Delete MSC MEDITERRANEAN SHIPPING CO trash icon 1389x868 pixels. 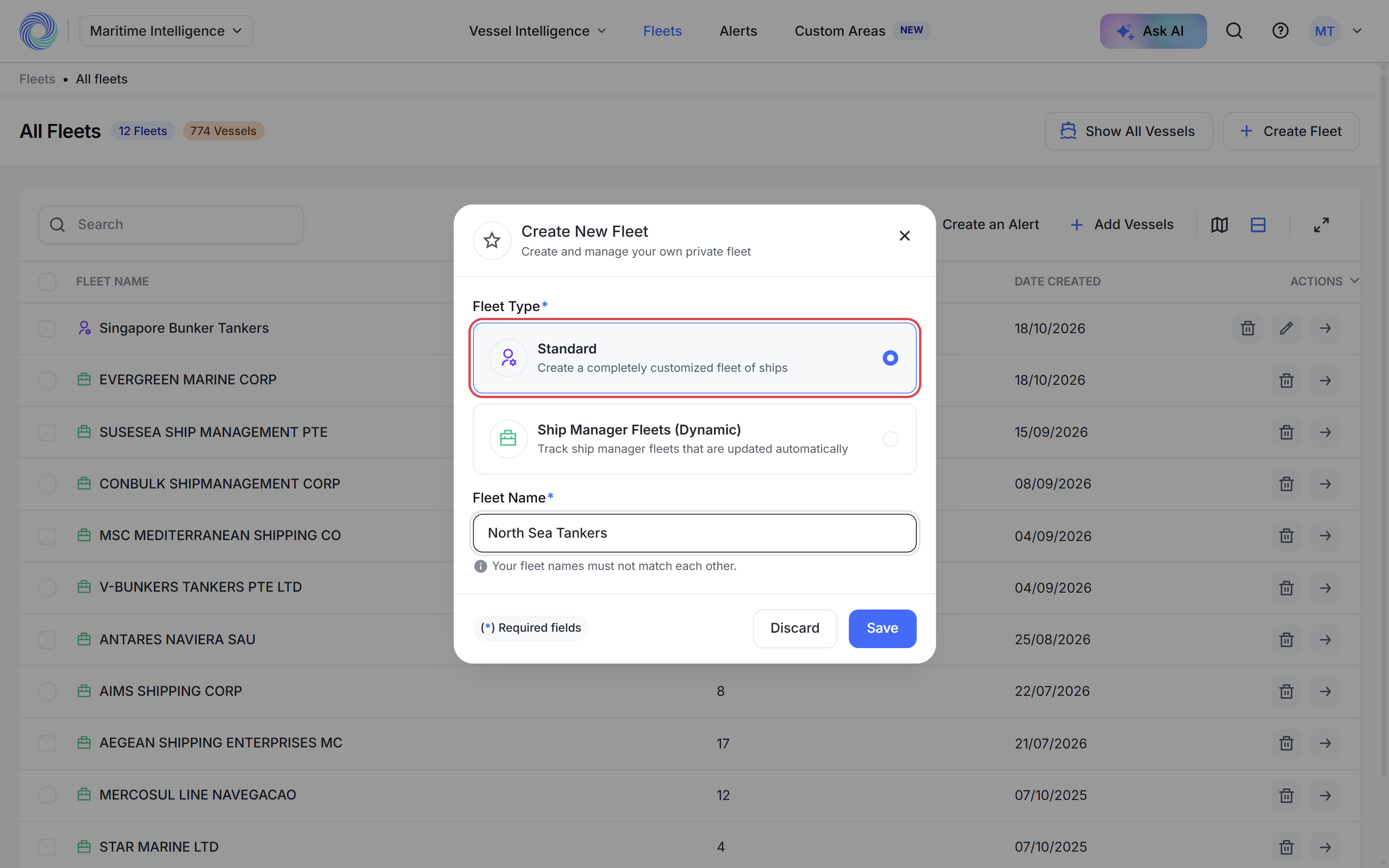coord(1286,536)
